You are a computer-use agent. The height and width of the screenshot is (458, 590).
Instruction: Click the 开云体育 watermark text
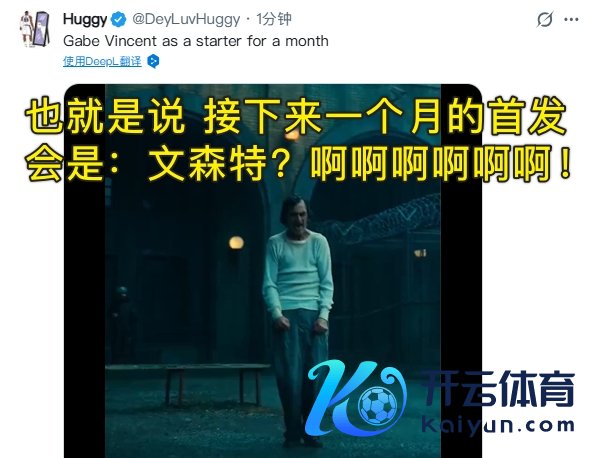[x=499, y=389]
